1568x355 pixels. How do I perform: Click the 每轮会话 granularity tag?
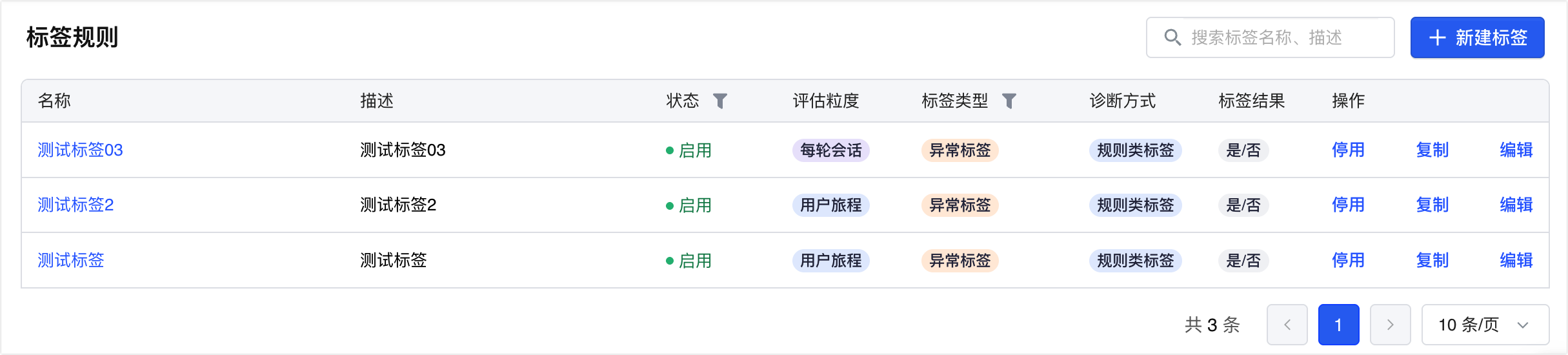point(831,150)
